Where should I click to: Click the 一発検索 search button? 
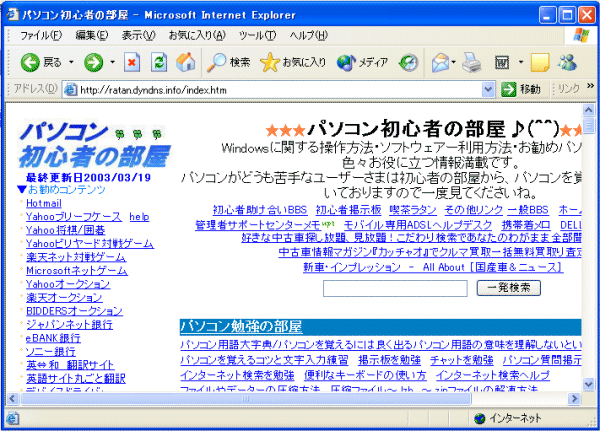click(x=509, y=288)
